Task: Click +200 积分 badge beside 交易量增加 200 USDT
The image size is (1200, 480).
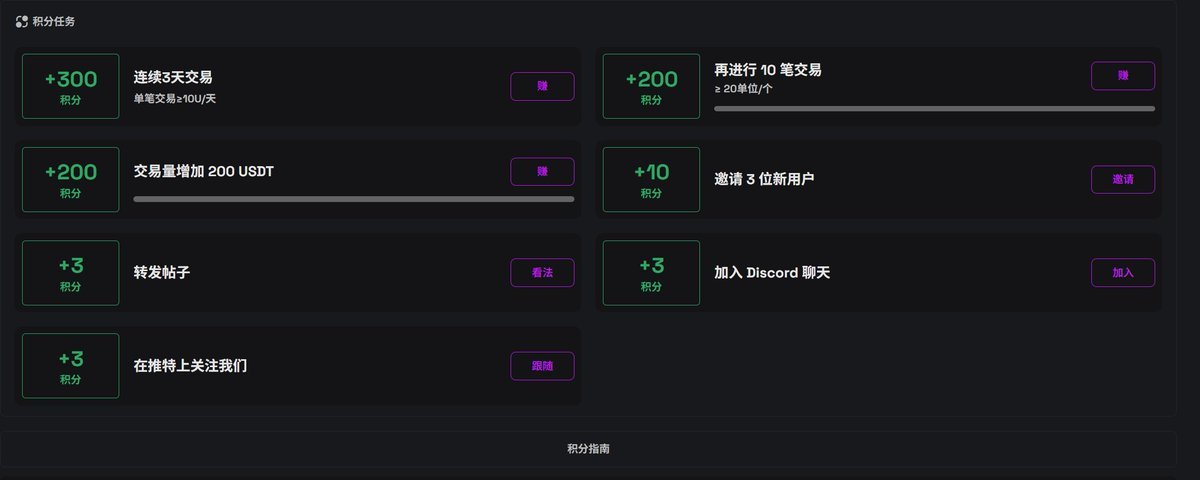Action: tap(70, 179)
